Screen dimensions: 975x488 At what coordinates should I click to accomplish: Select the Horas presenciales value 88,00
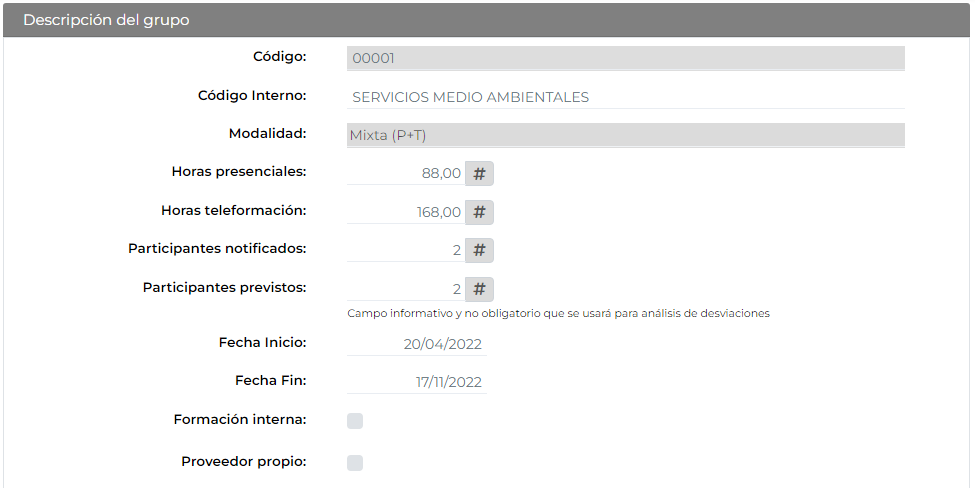point(405,173)
